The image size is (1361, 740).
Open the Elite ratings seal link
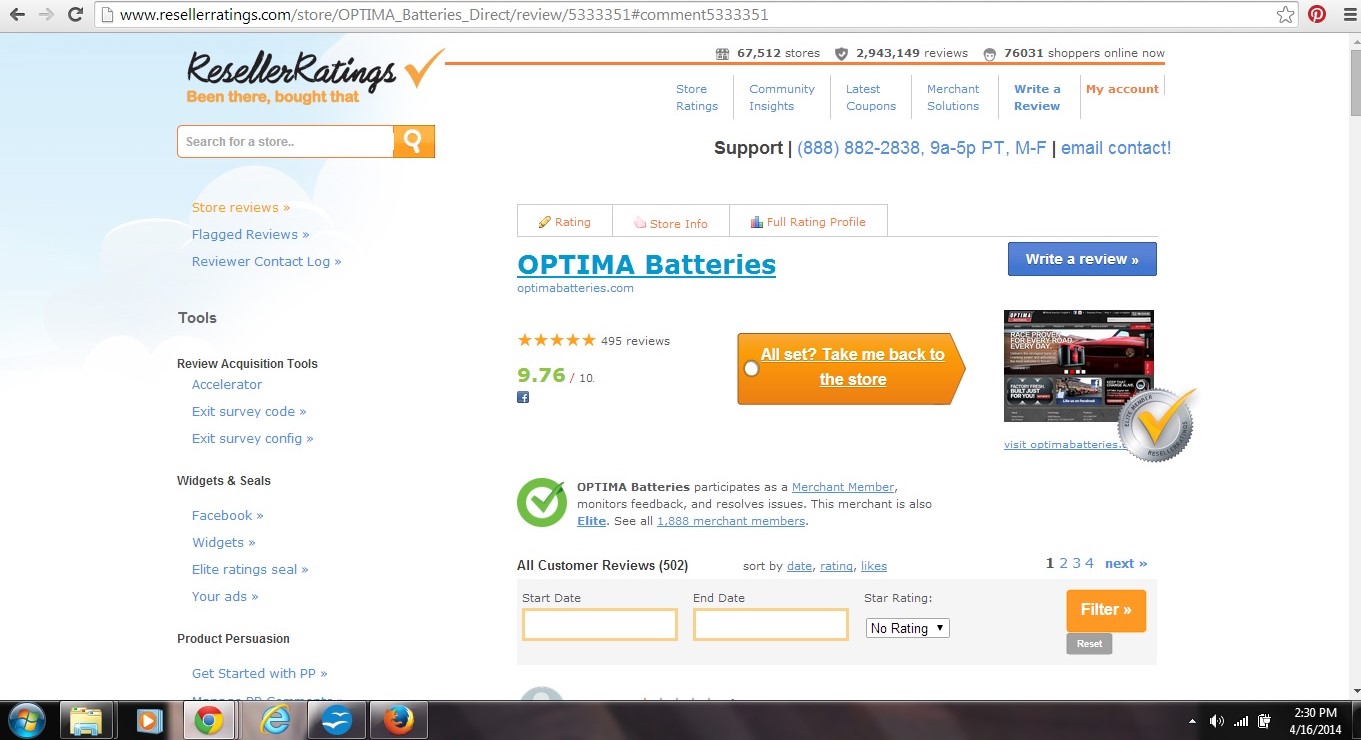point(250,570)
